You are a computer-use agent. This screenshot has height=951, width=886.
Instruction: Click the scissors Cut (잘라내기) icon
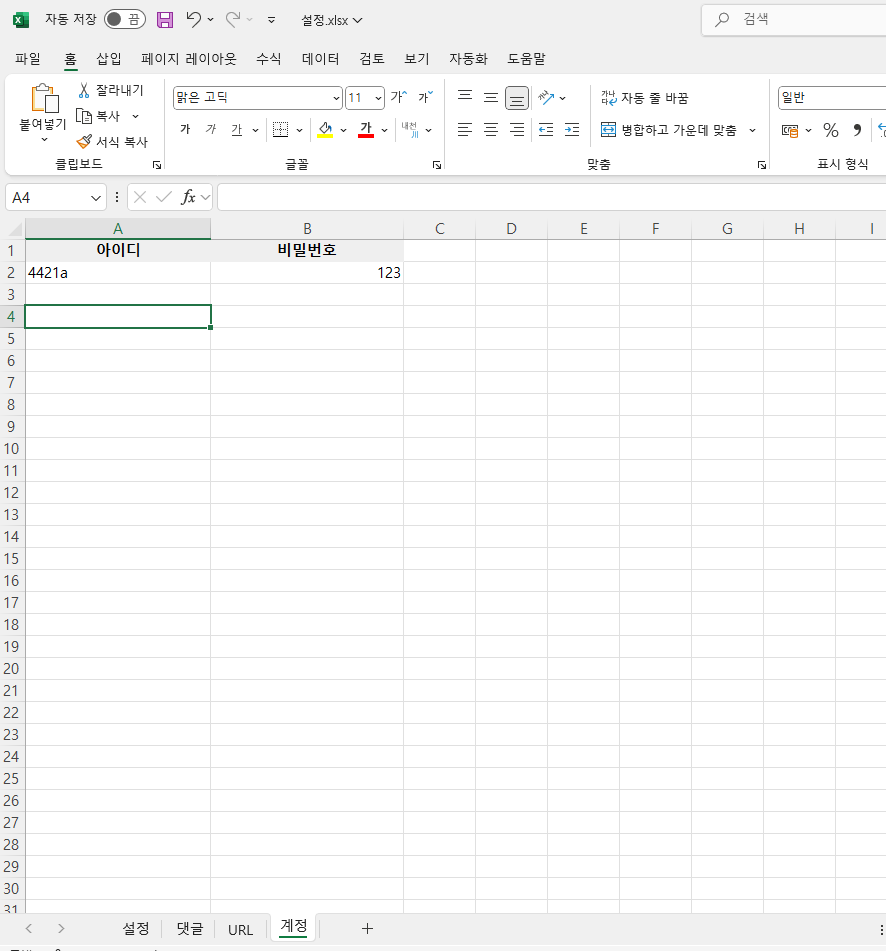85,90
